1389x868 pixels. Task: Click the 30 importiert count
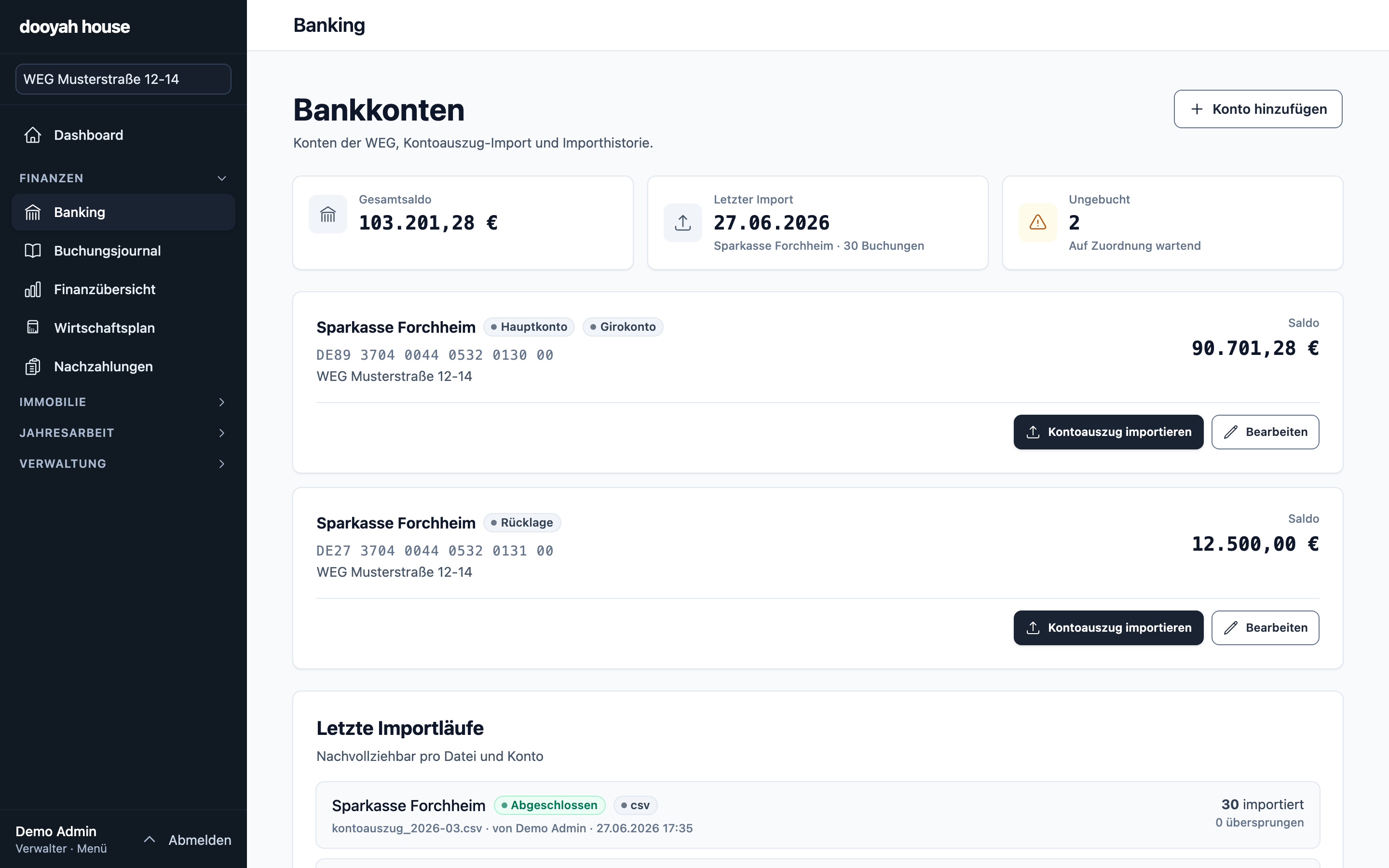[x=1262, y=804]
